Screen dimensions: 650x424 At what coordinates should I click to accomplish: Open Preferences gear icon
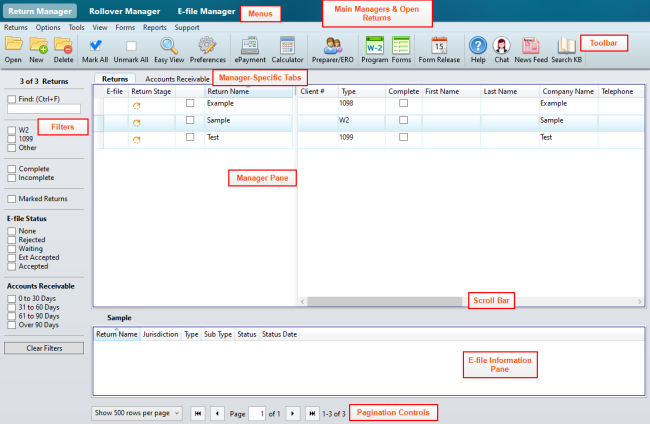pyautogui.click(x=207, y=47)
